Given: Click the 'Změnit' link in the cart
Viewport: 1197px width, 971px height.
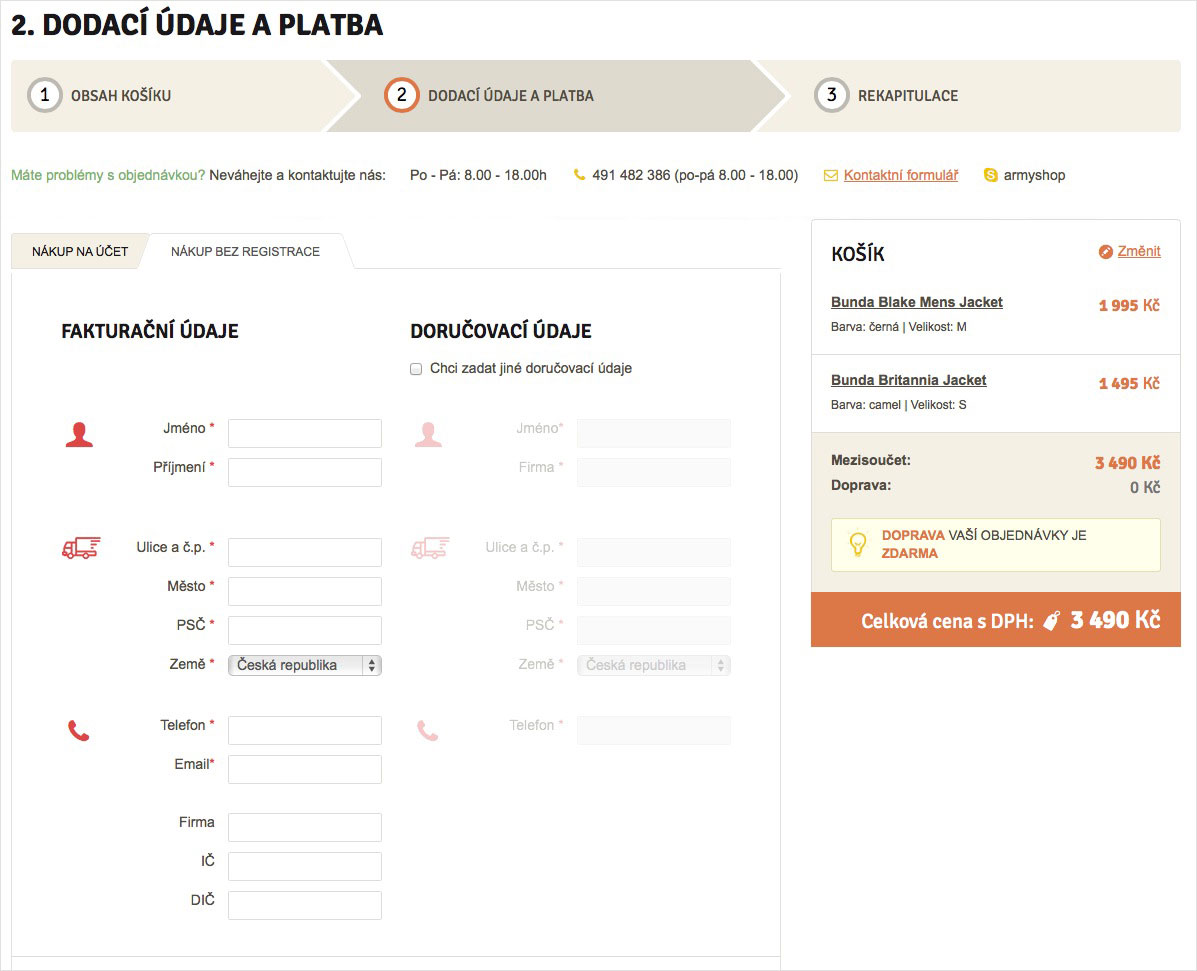Looking at the screenshot, I should coord(1139,251).
